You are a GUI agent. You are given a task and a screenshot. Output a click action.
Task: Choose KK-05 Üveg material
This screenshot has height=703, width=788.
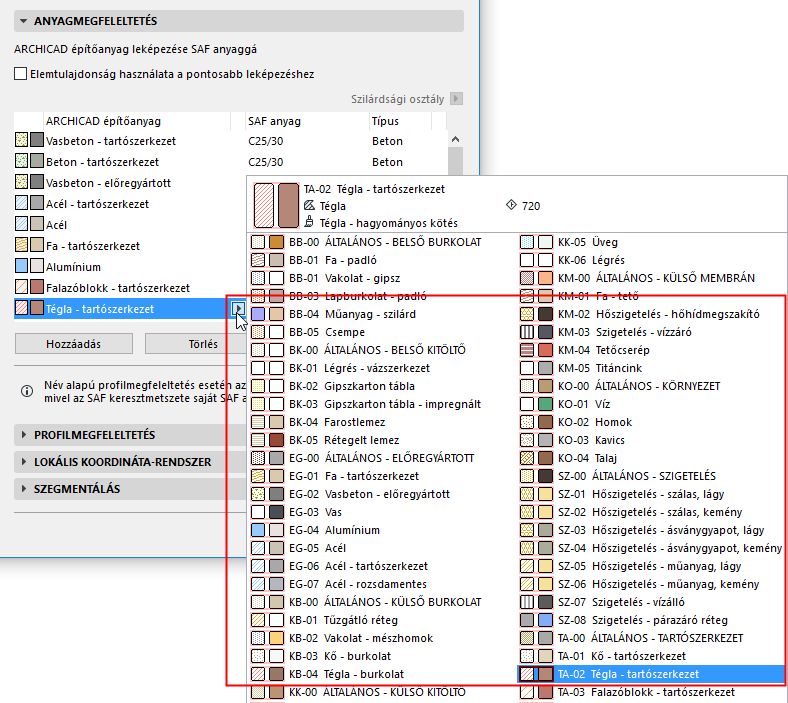click(652, 242)
